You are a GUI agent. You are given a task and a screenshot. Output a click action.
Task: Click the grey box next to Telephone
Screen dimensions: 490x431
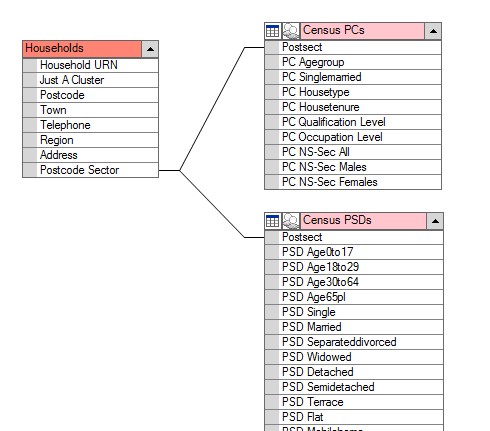click(x=30, y=125)
